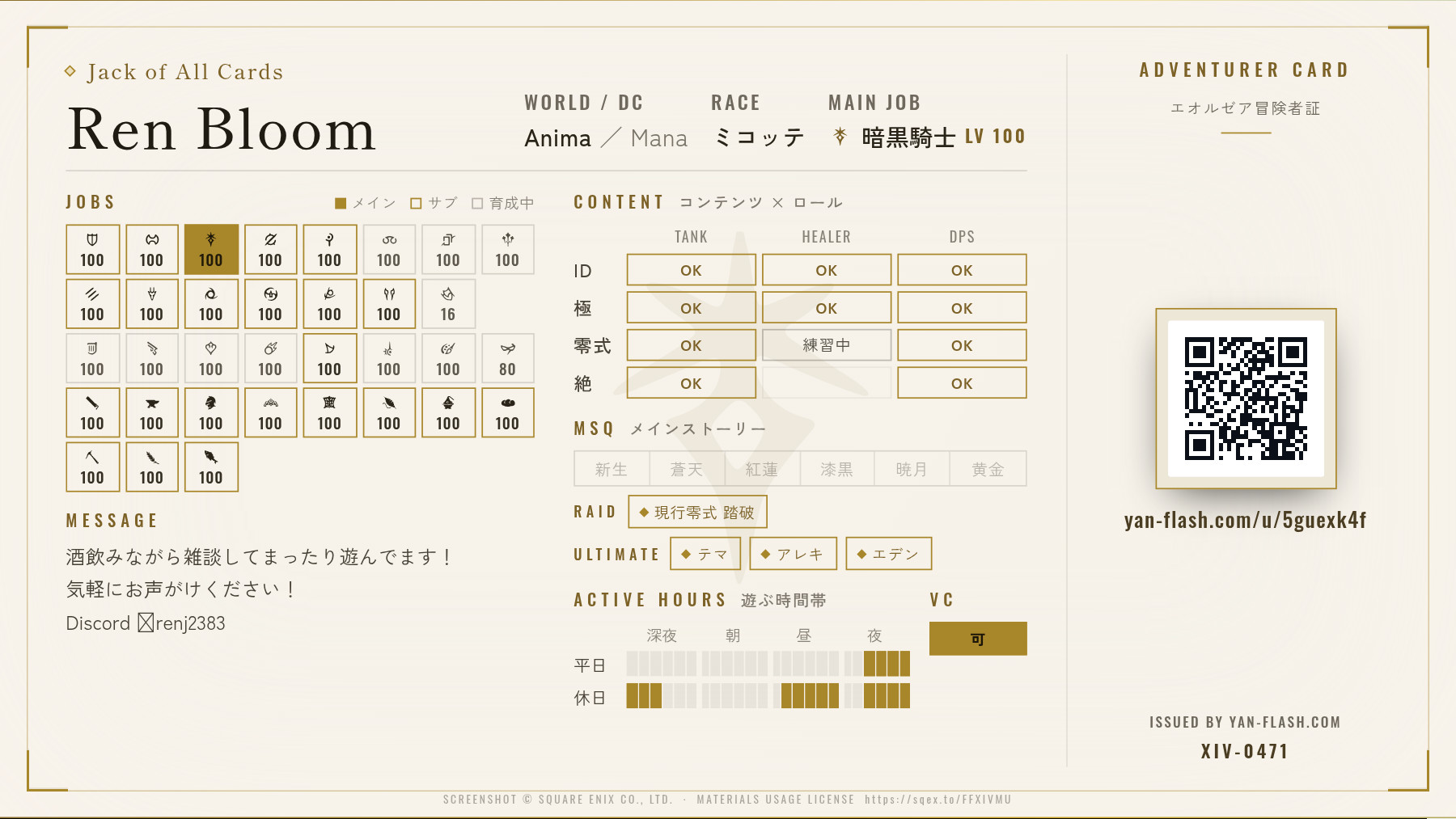This screenshot has width=1456, height=819.
Task: Open the yan-flash.com/u/5guexk4f link
Action: click(x=1246, y=520)
